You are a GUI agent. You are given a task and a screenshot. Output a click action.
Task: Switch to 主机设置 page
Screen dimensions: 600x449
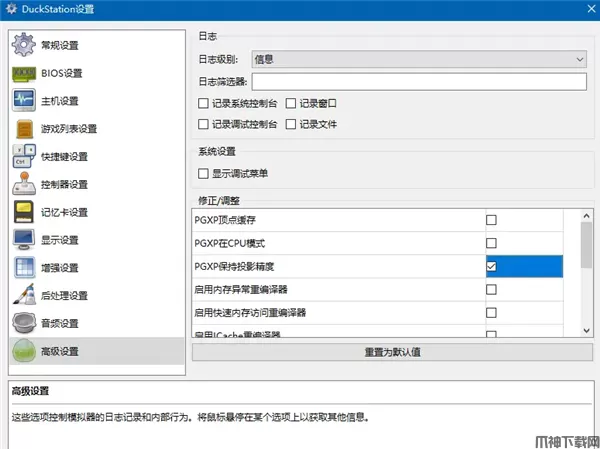click(97, 101)
